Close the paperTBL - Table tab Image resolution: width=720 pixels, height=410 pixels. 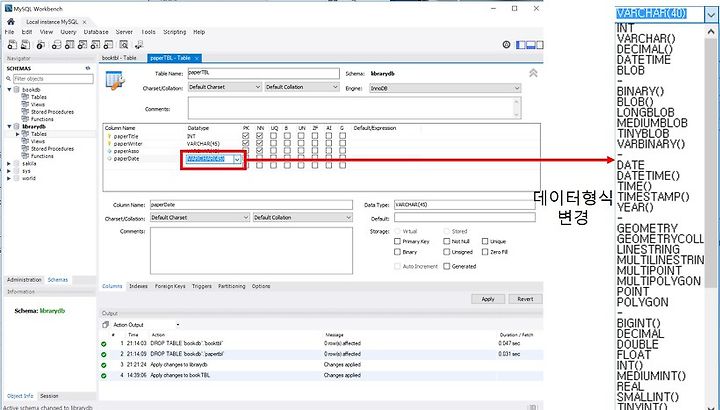[197, 58]
